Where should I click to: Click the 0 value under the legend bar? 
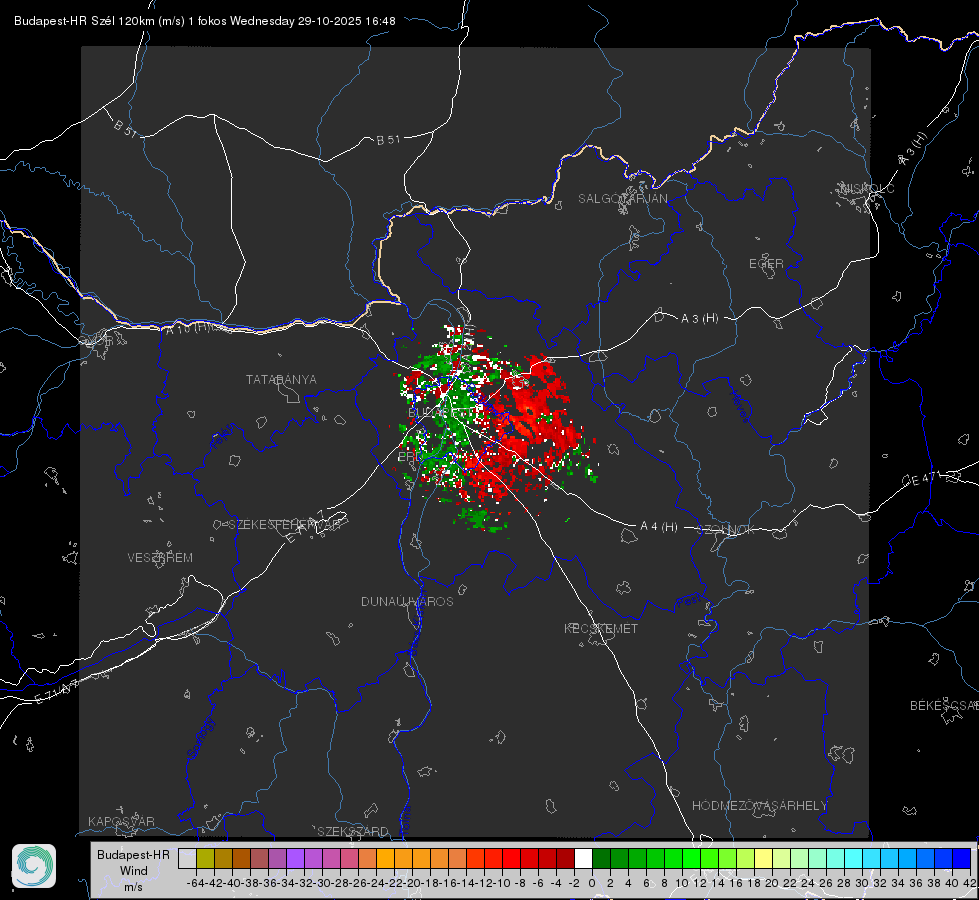(592, 883)
